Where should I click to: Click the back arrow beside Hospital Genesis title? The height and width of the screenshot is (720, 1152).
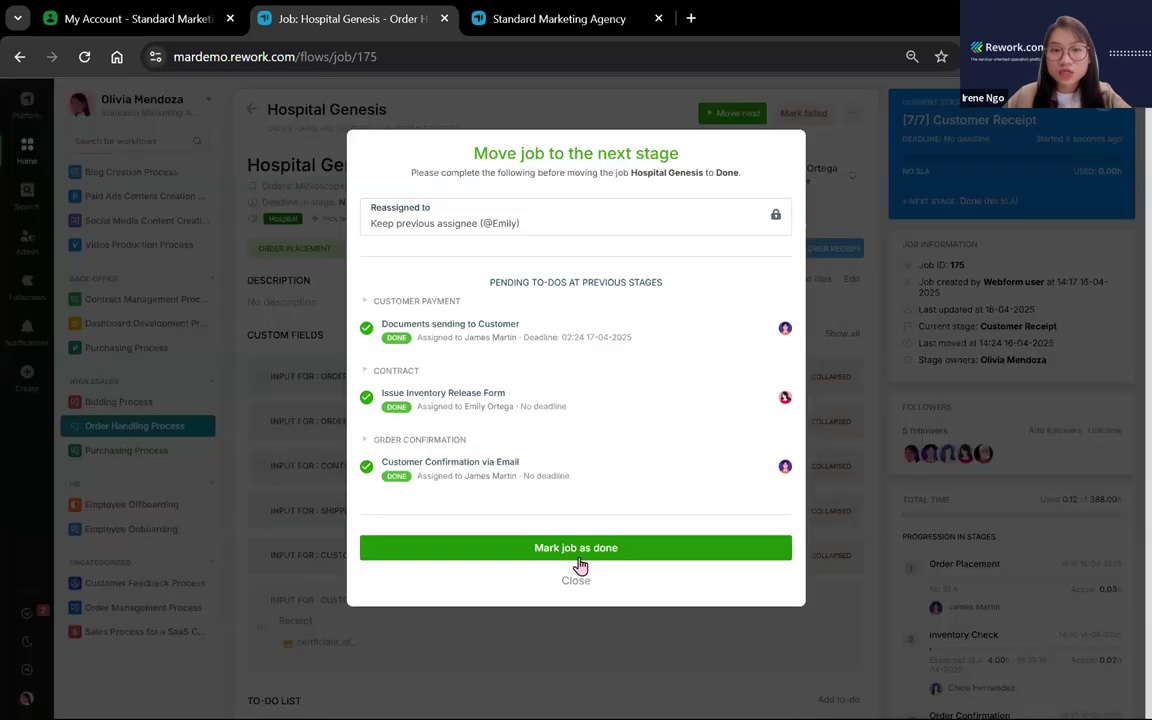[x=251, y=109]
